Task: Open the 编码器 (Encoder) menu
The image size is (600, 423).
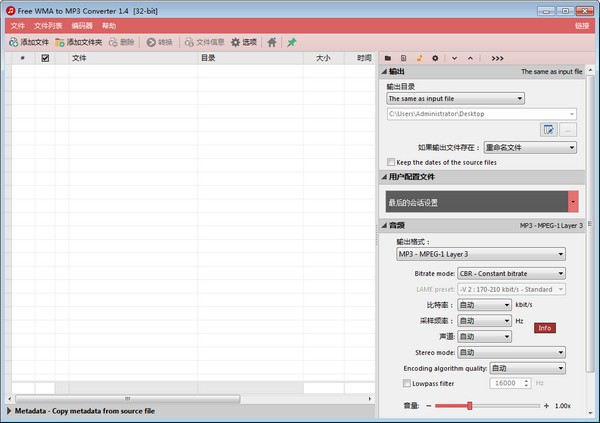Action: pyautogui.click(x=82, y=25)
